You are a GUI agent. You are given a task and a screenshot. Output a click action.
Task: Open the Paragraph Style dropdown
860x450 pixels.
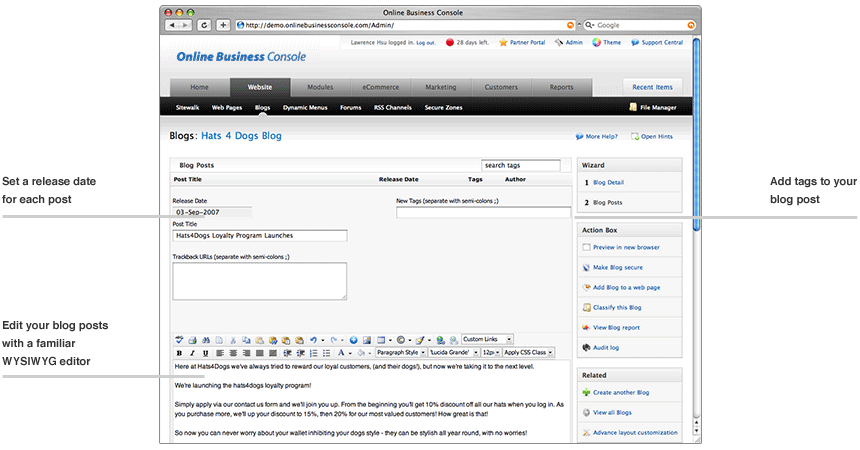[x=399, y=353]
